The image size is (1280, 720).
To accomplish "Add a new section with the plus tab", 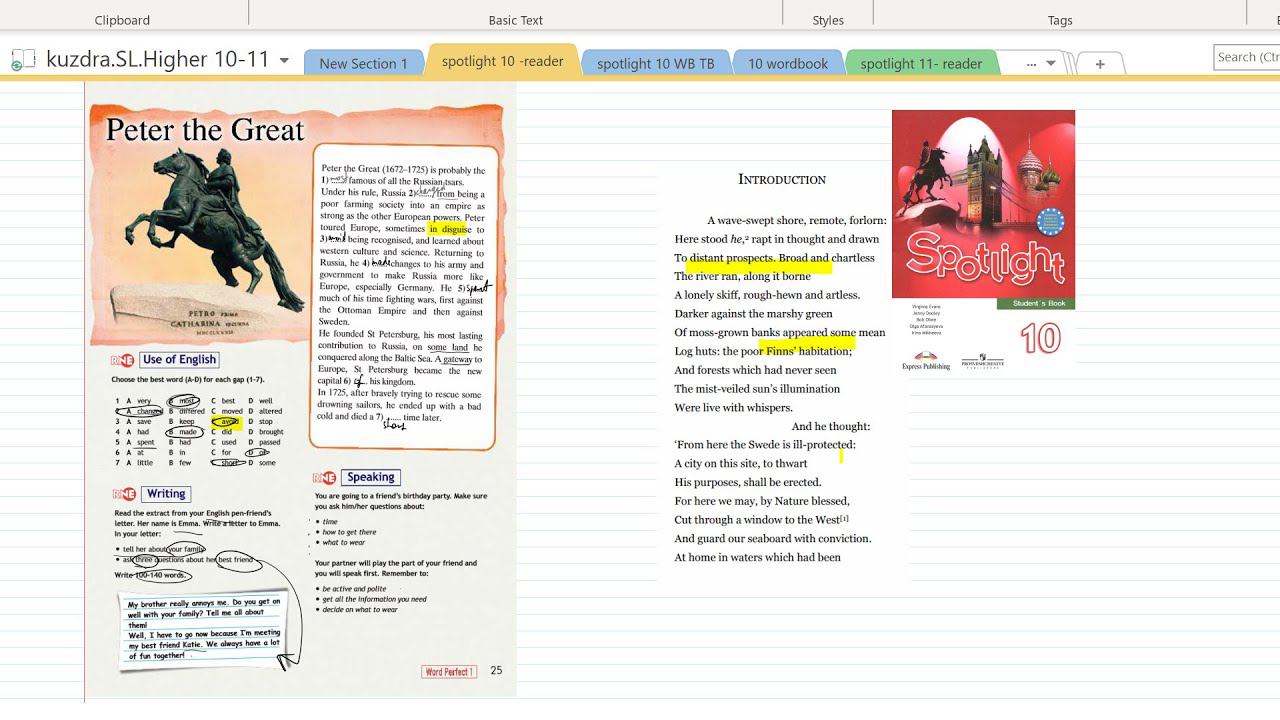I will [1100, 64].
